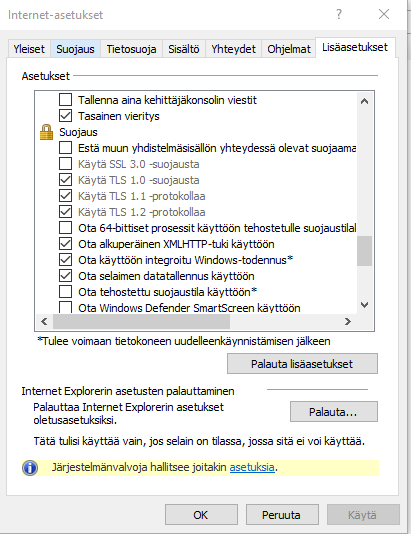Uncheck integroitu Windows-todennus checkbox
Viewport: 411px width, 534px height.
click(x=65, y=260)
